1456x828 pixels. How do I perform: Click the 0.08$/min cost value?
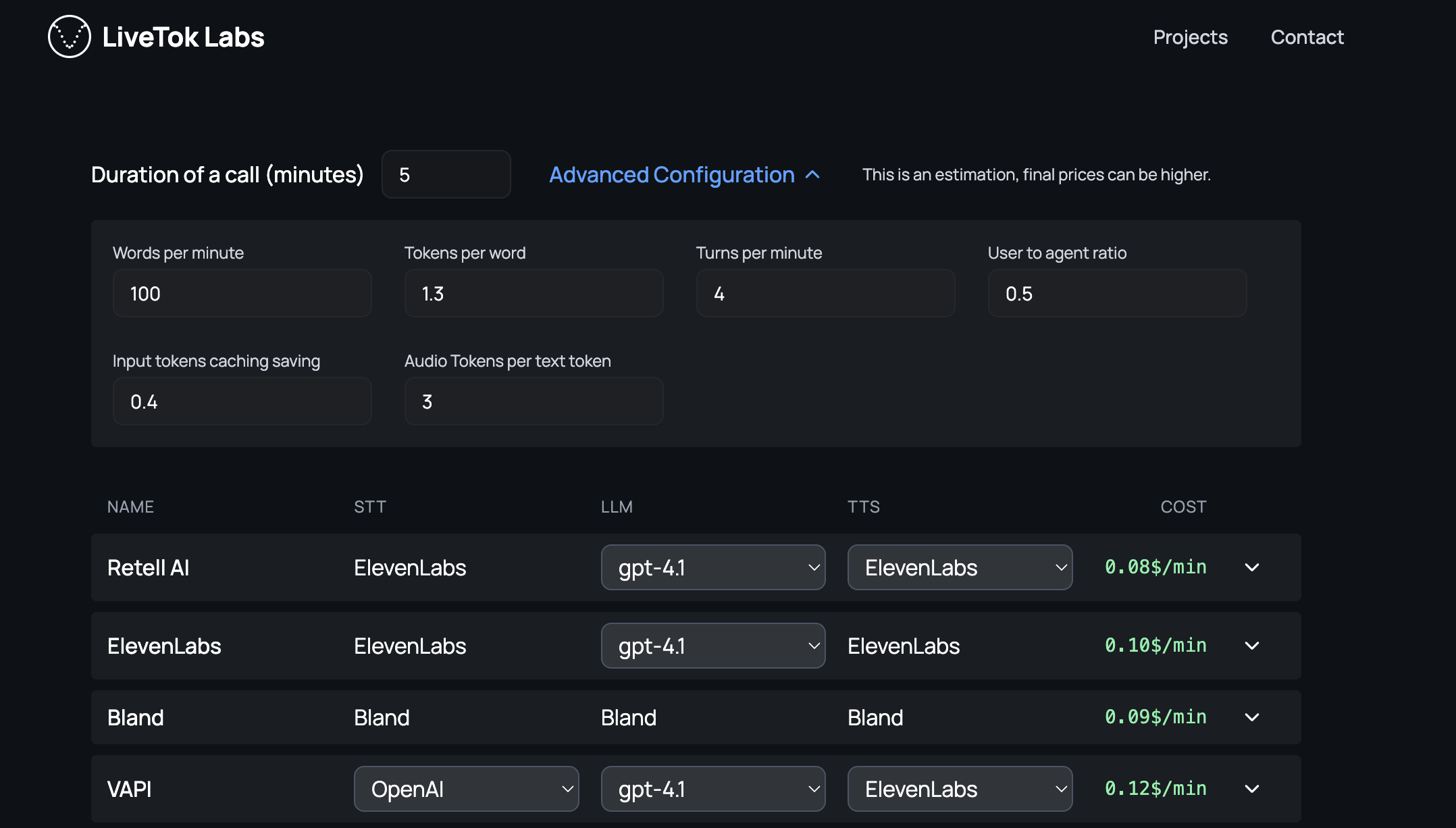pyautogui.click(x=1155, y=567)
